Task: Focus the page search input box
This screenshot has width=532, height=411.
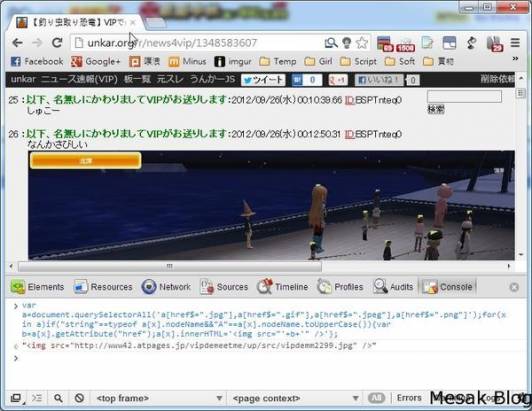Action: tap(464, 96)
